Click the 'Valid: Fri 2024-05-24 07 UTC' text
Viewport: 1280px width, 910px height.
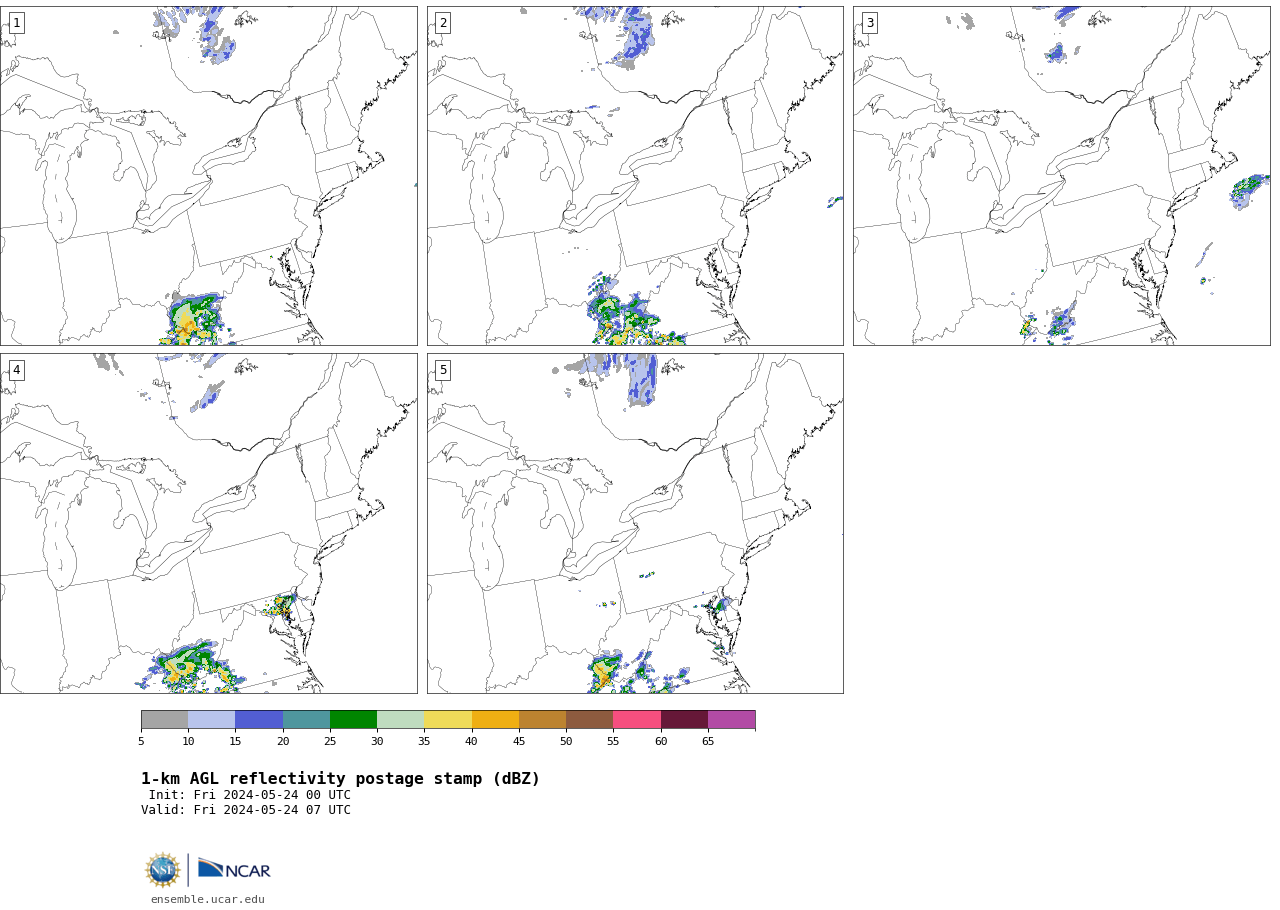(246, 810)
